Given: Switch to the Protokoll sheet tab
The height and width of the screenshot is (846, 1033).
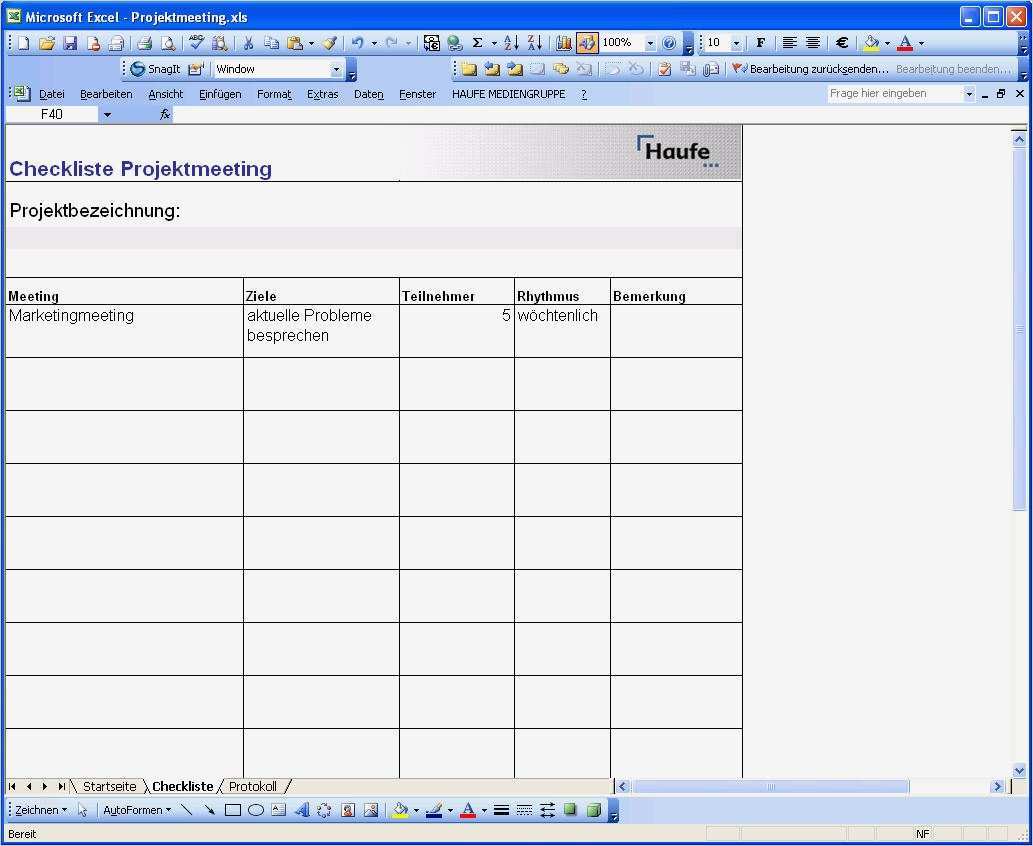Looking at the screenshot, I should click(x=252, y=786).
